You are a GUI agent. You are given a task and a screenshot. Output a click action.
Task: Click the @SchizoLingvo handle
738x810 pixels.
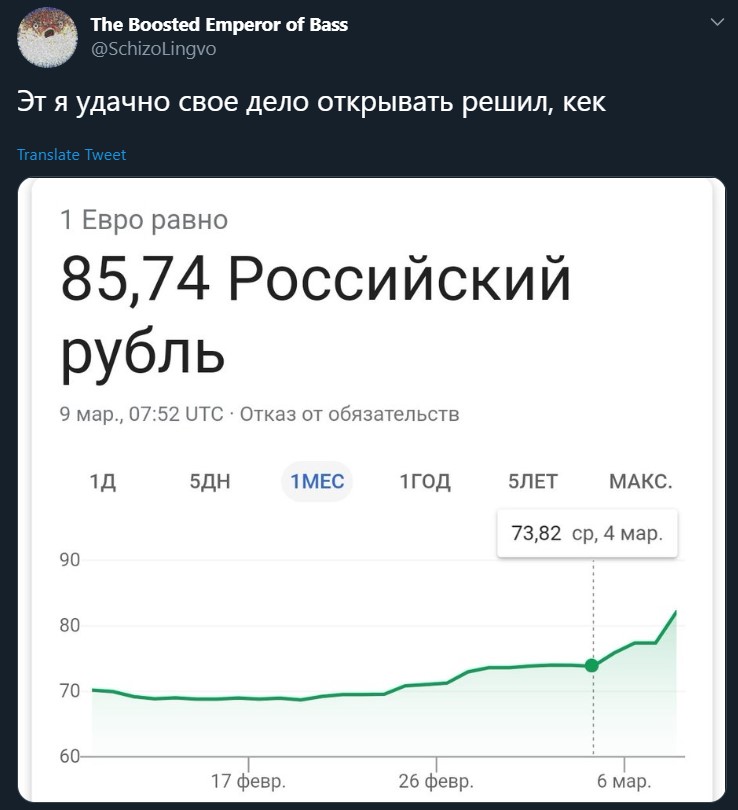coord(153,49)
